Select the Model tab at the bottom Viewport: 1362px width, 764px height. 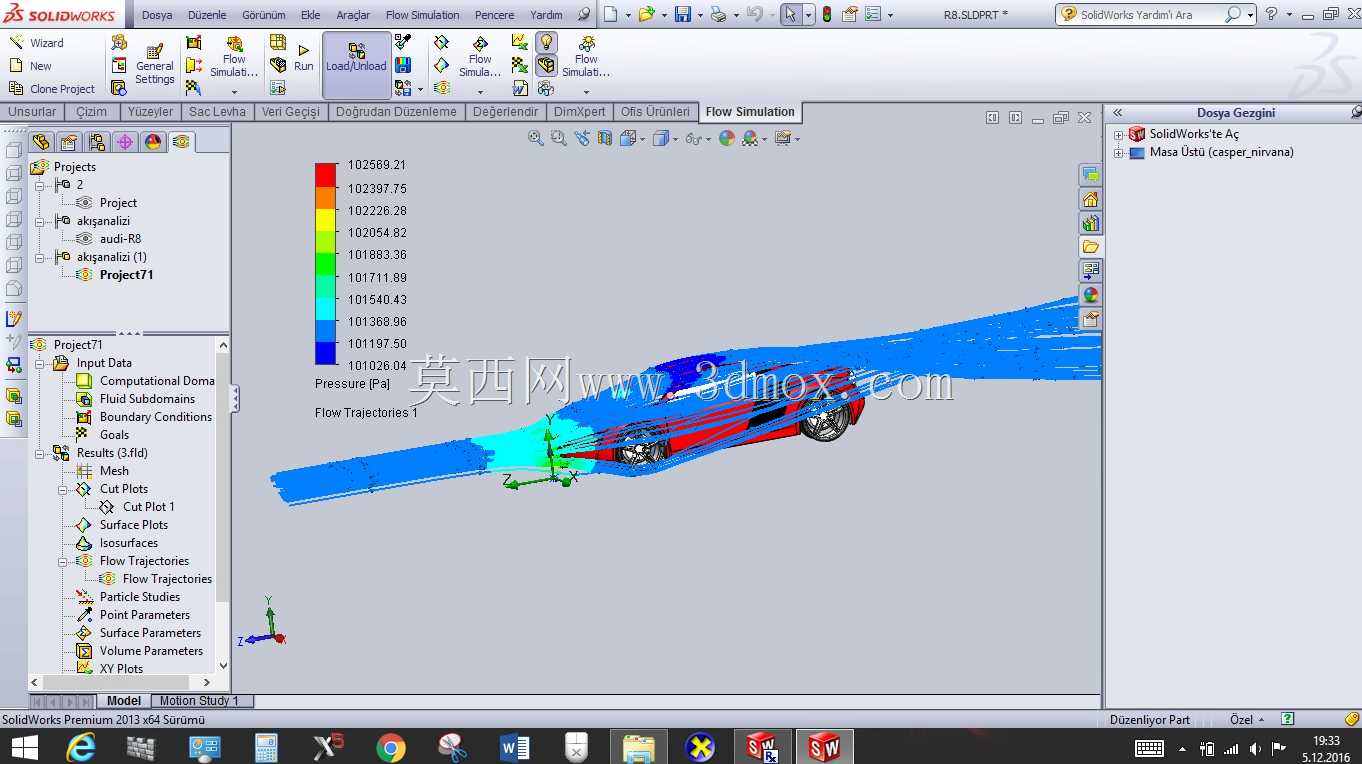(x=124, y=701)
